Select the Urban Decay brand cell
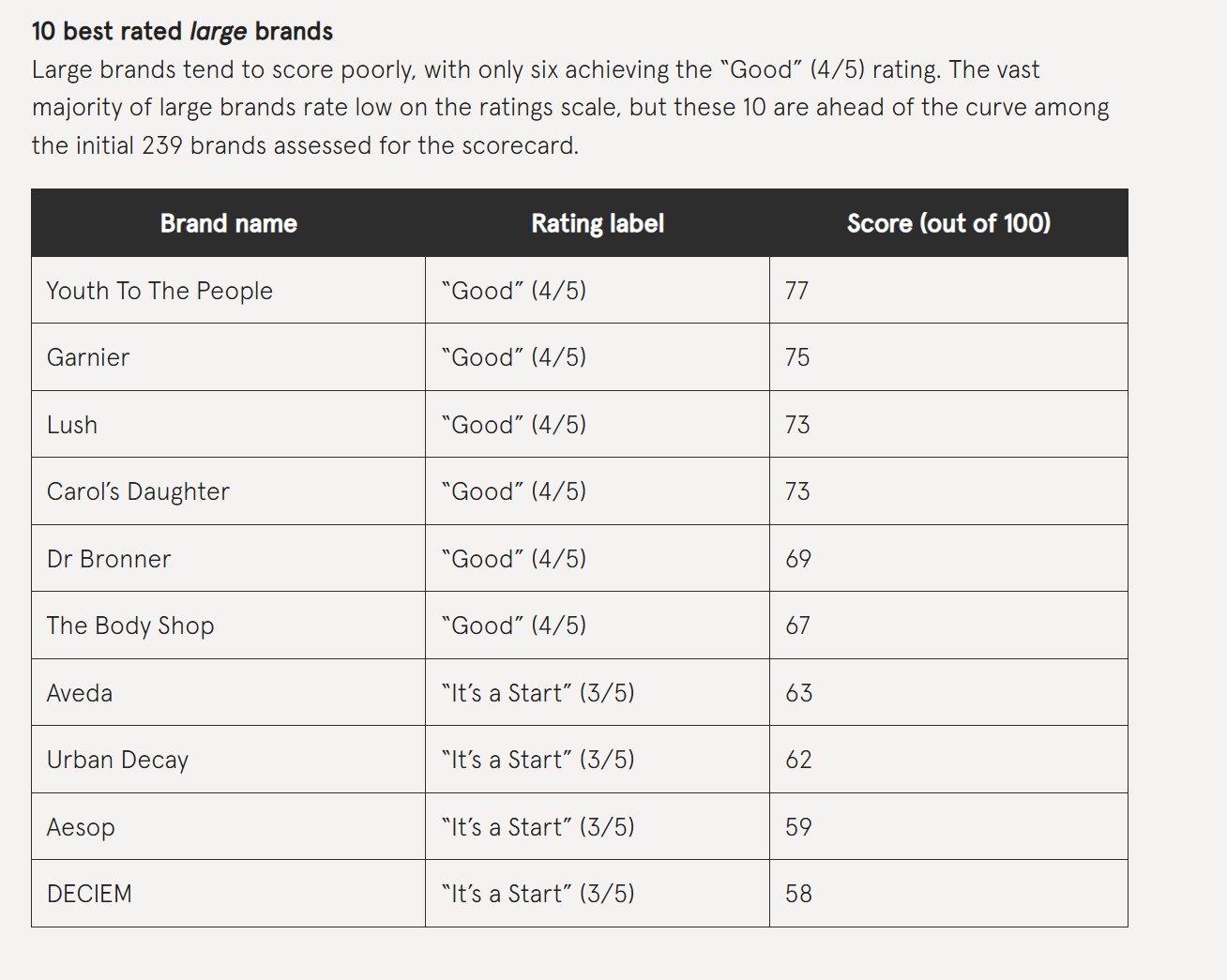The width and height of the screenshot is (1227, 980). click(228, 760)
